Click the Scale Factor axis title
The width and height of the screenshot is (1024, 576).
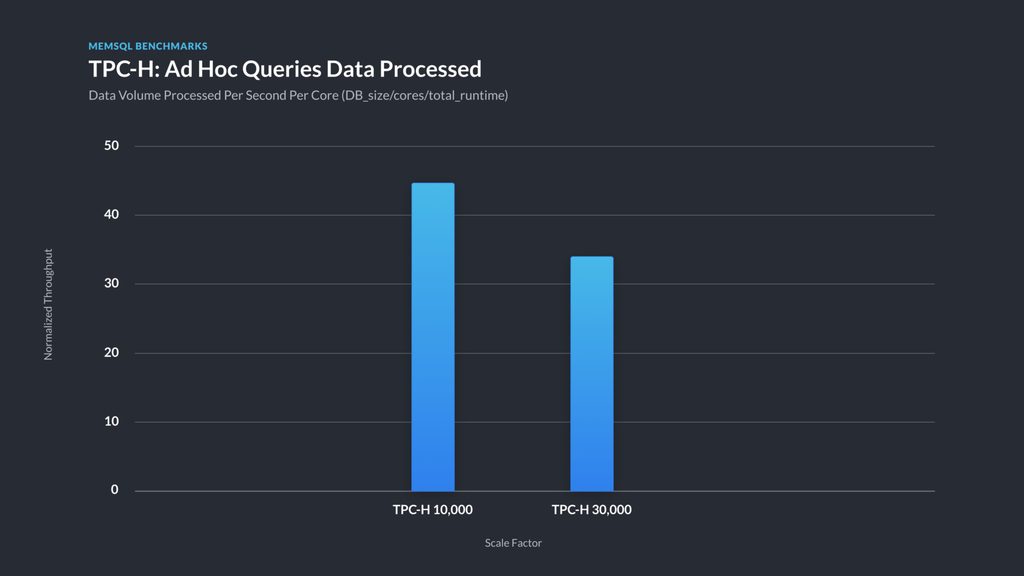click(513, 543)
